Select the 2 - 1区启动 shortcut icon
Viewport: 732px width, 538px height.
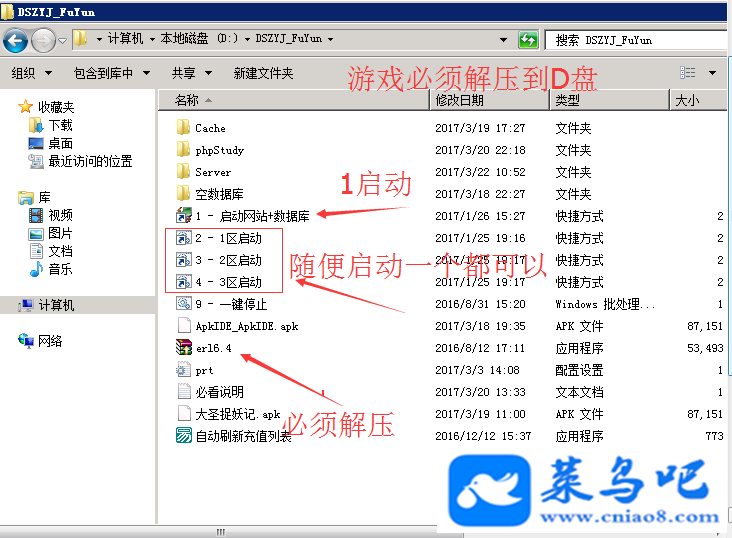[184, 238]
